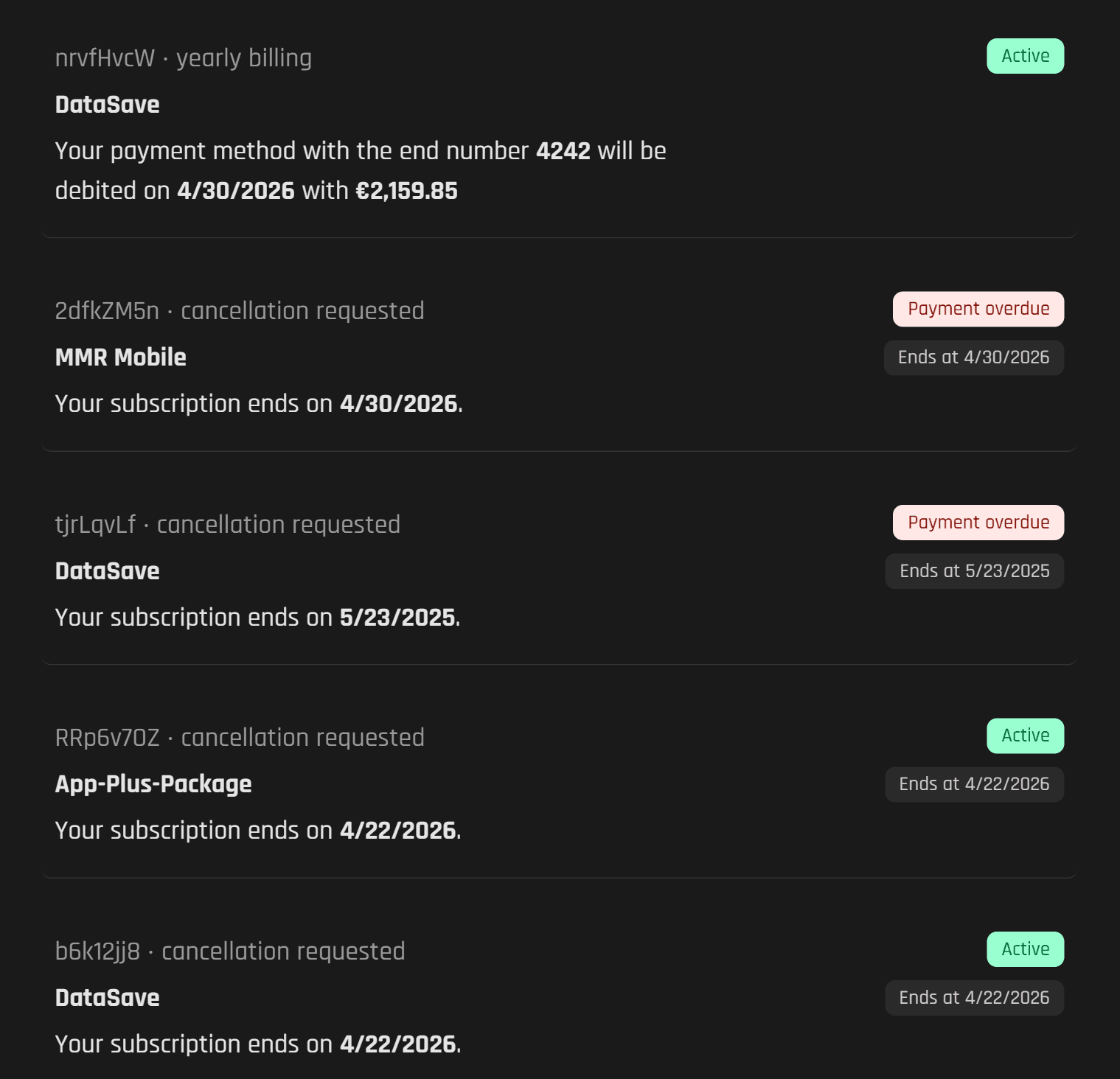Click the Active badge on RRp6v70Z subscription
1120x1079 pixels.
coord(1025,735)
